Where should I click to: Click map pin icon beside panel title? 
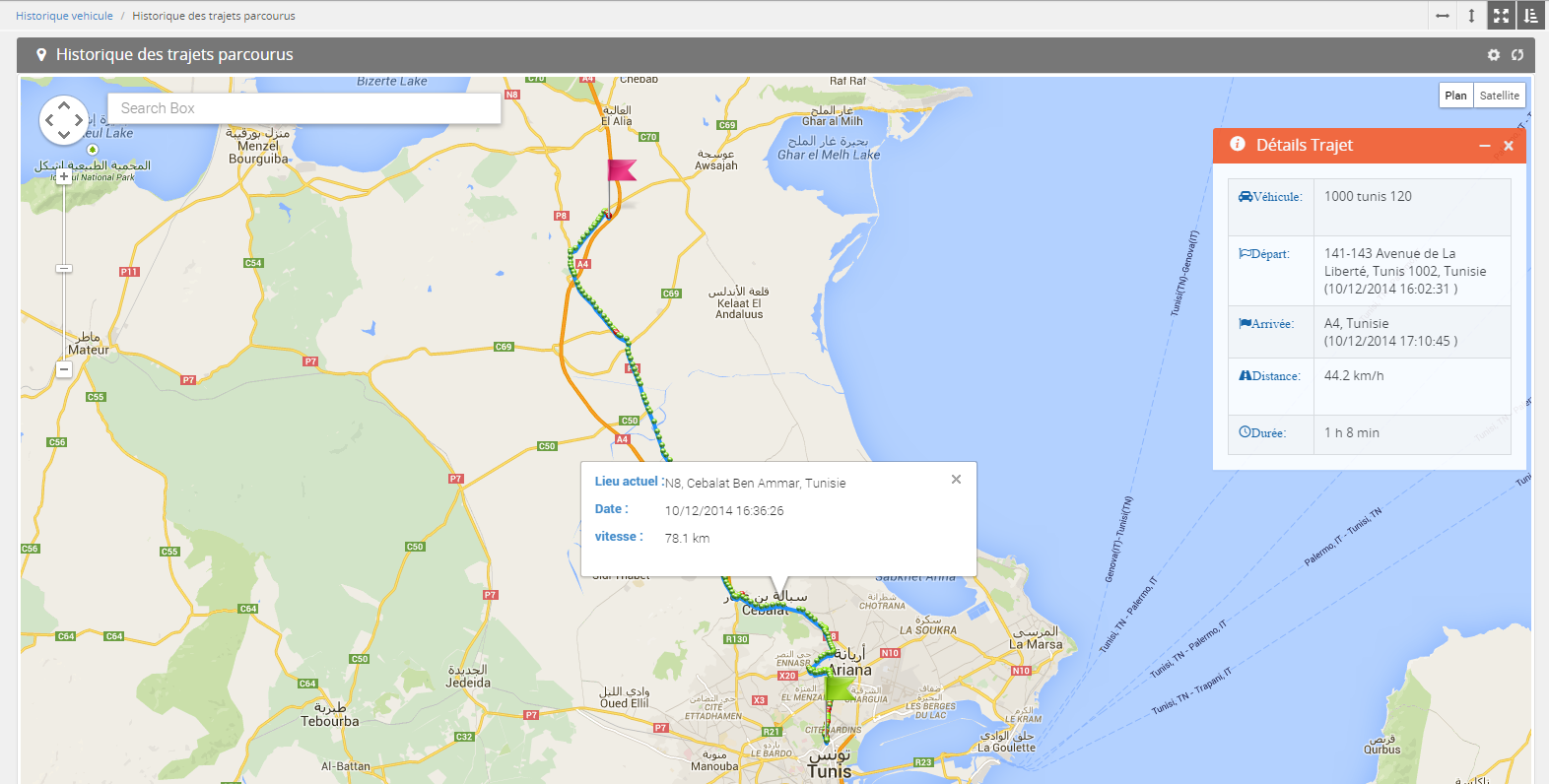point(41,55)
